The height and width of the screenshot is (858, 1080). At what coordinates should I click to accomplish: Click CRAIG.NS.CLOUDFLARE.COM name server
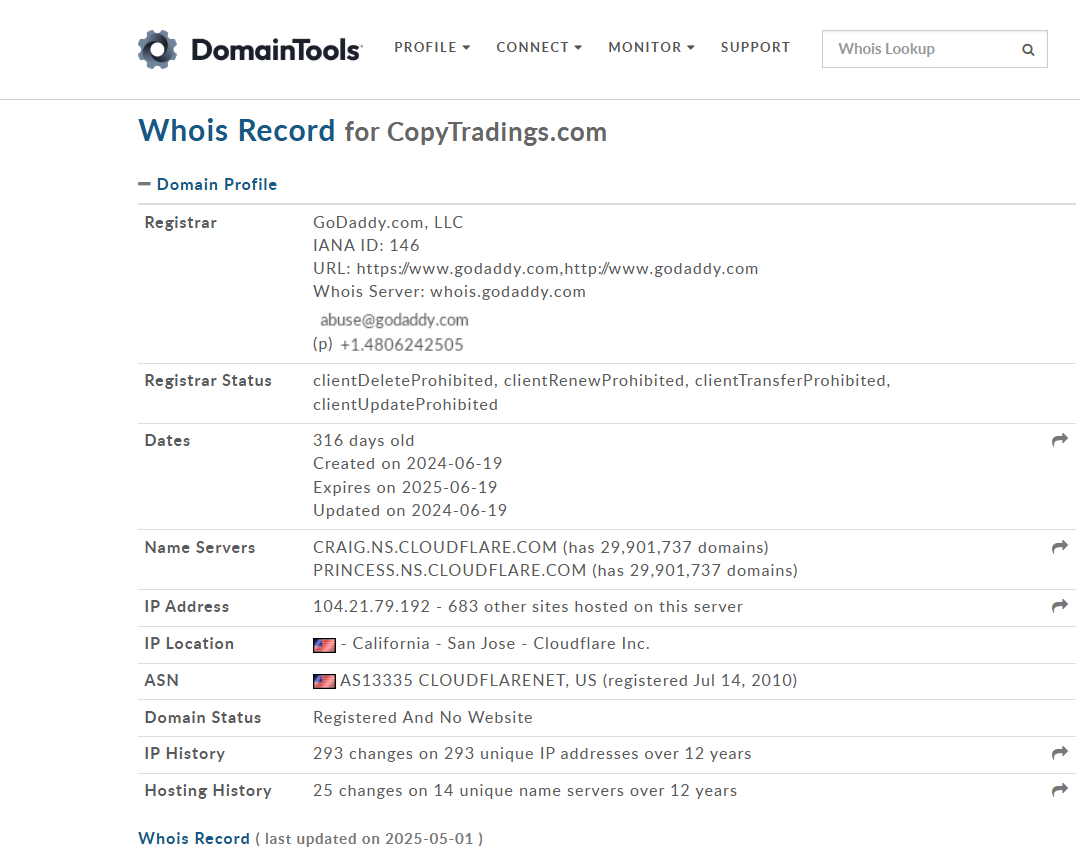[435, 547]
